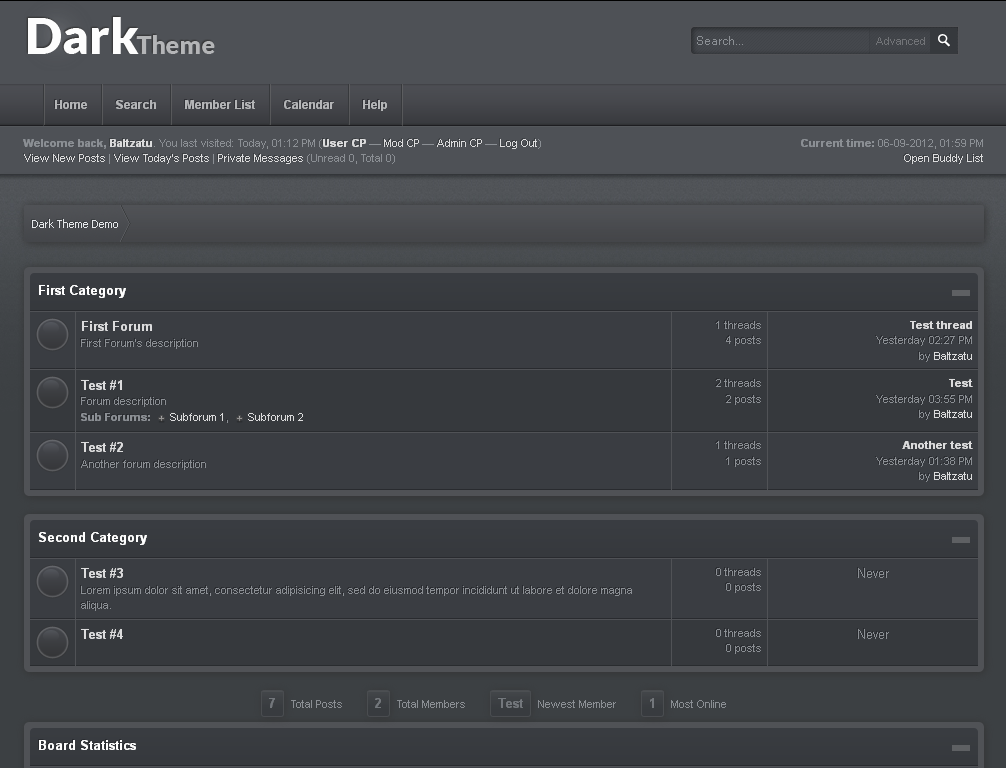Screen dimensions: 1006x768
Task: Open the Help menu item
Action: click(375, 105)
